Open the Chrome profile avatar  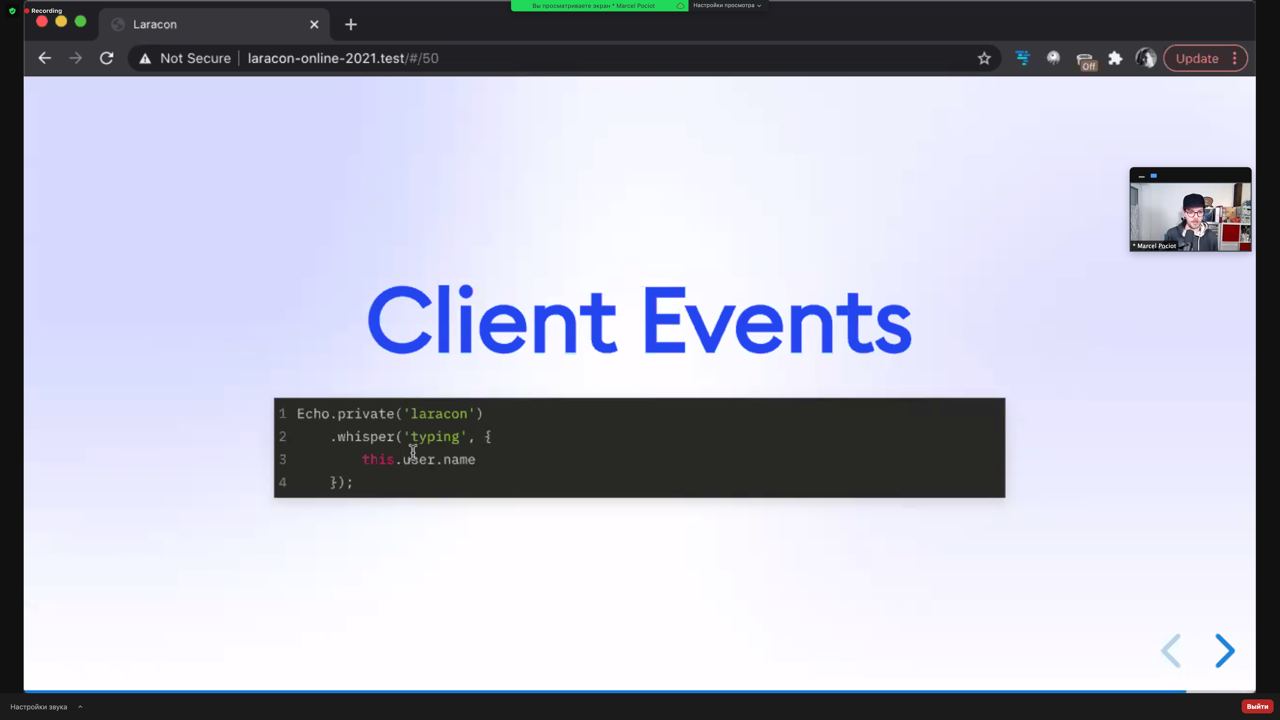1146,58
